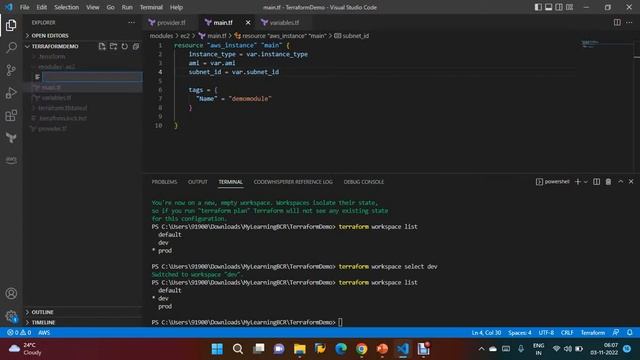
Task: Click Ln 4, Col 30 cursor position
Action: point(486,333)
